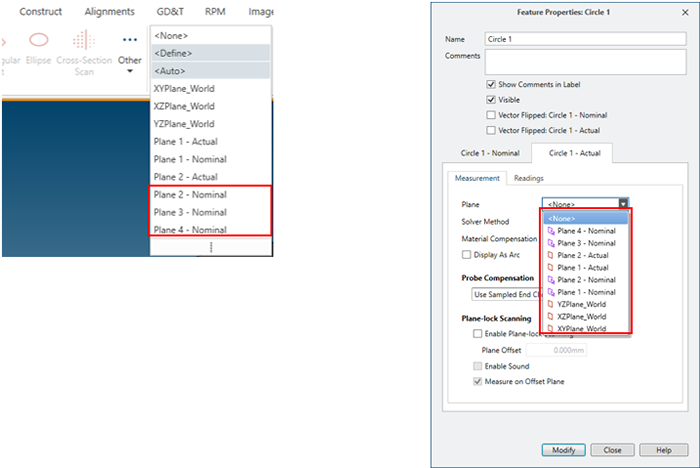The image size is (700, 468).
Task: Tick the Measure on Offset Plane checkbox
Action: (x=478, y=381)
